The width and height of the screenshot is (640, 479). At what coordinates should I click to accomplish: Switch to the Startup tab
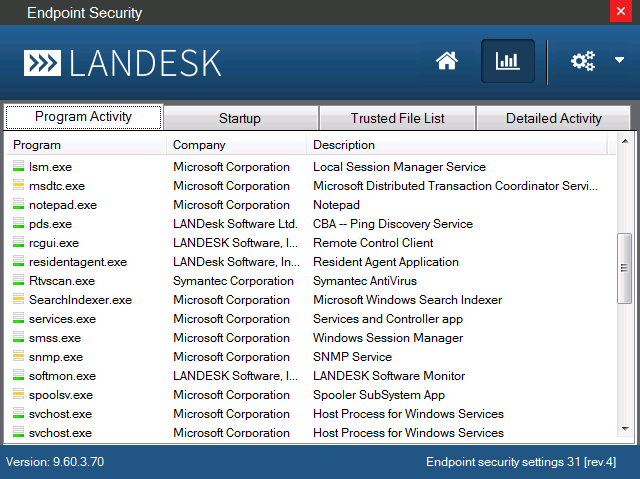pos(240,118)
